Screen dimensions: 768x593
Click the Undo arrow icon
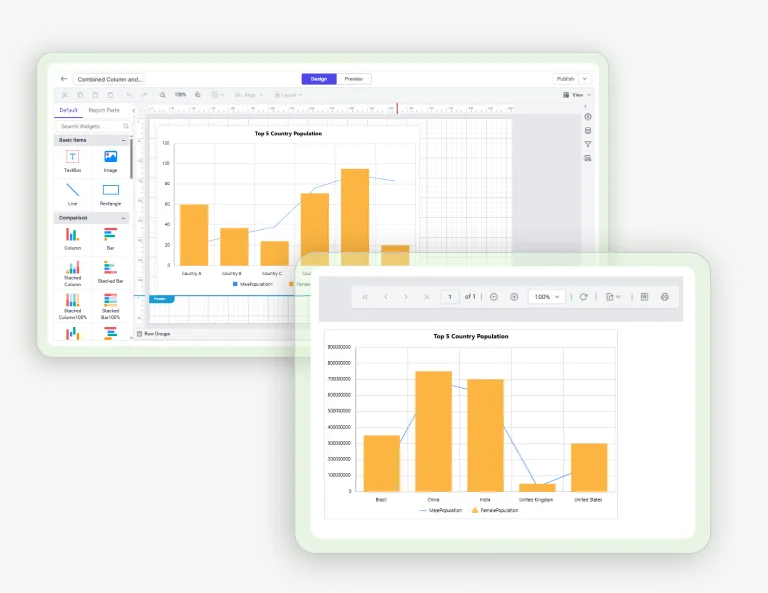(x=129, y=95)
